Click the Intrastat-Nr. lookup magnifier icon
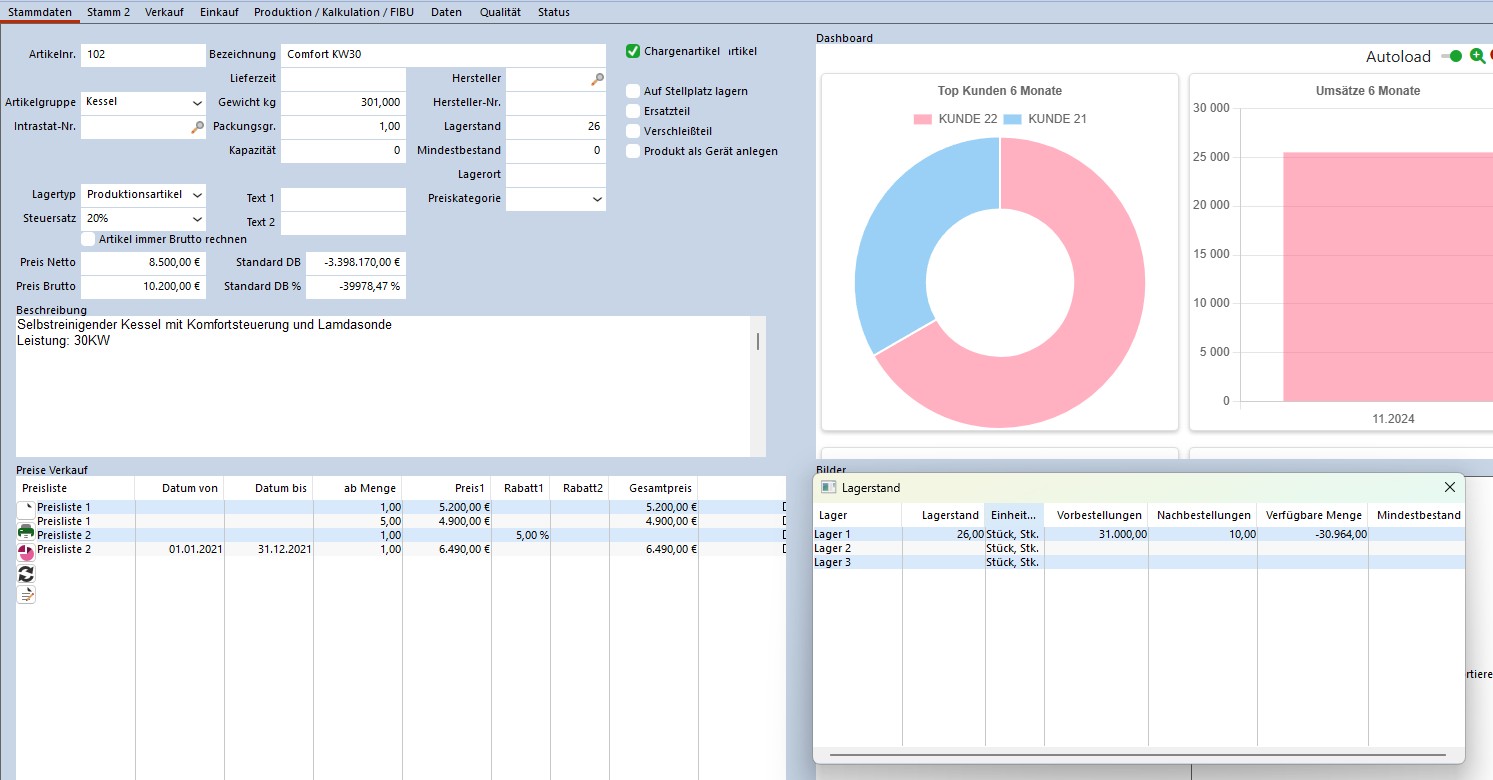Screen dimensions: 1493x780 197,127
